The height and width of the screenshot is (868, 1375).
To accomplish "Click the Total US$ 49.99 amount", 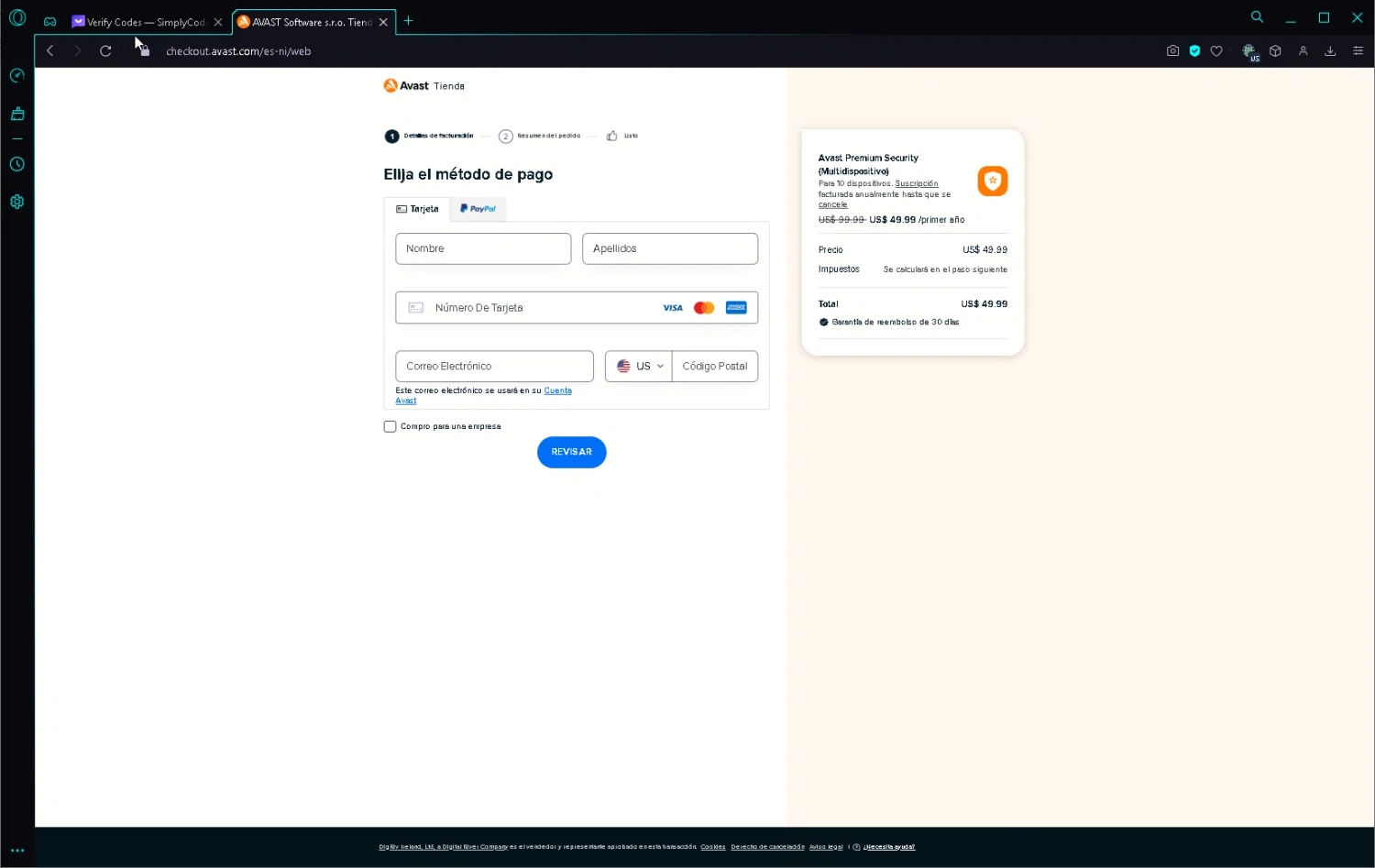I will tap(984, 304).
